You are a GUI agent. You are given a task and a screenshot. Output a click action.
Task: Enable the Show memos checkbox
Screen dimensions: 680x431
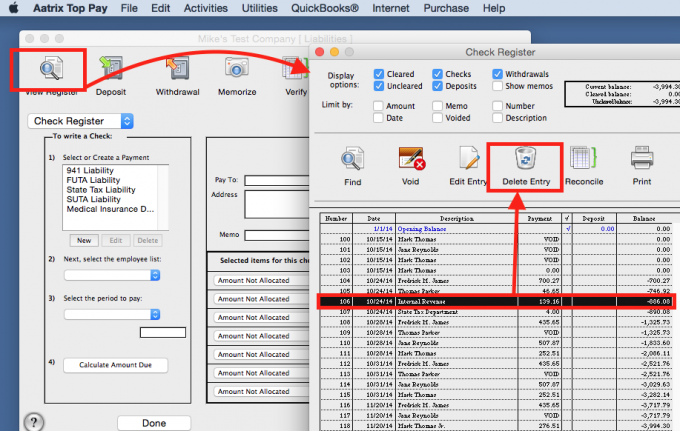(497, 86)
